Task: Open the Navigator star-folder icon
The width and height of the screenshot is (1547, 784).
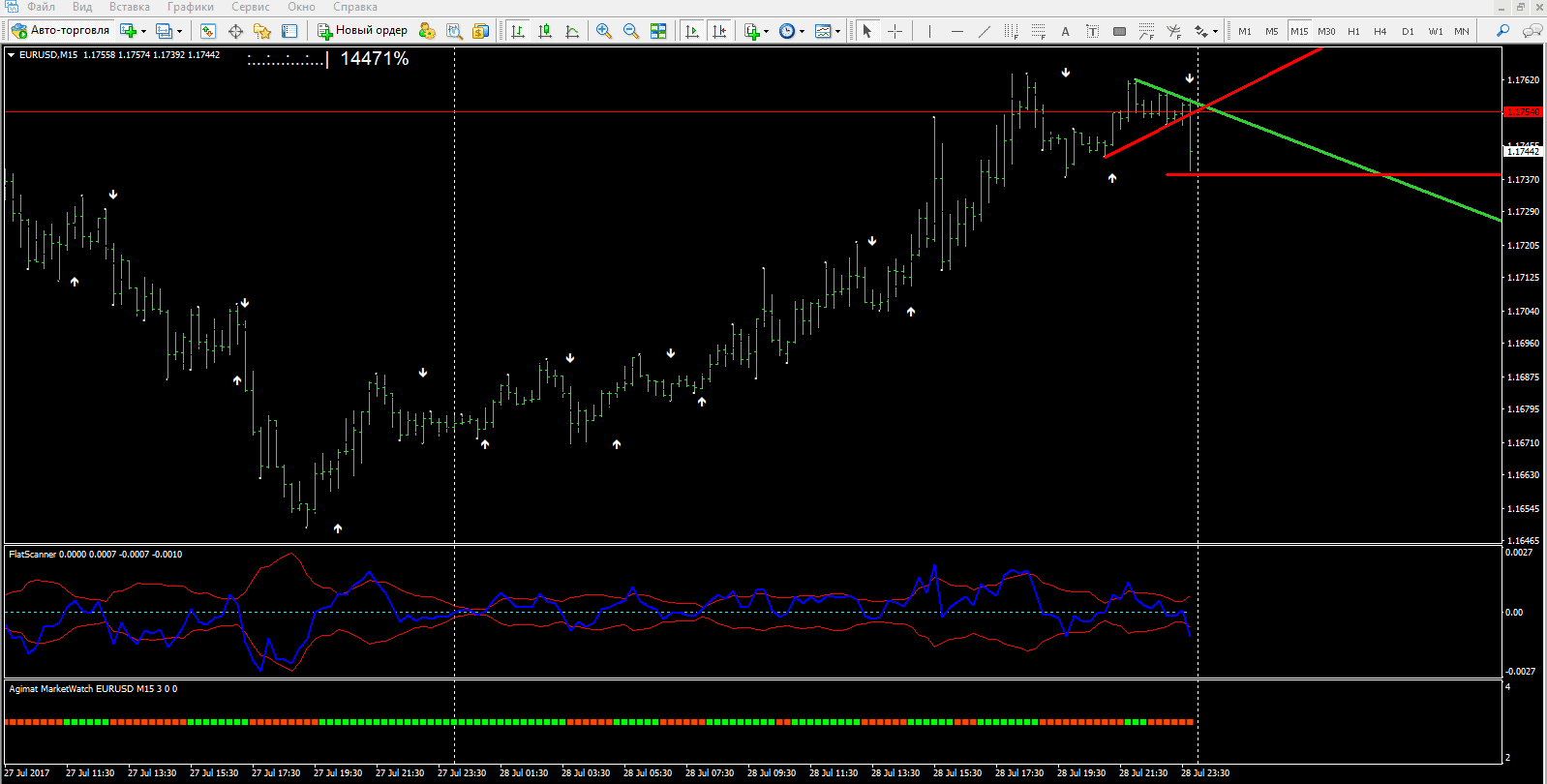Action: pos(262,31)
